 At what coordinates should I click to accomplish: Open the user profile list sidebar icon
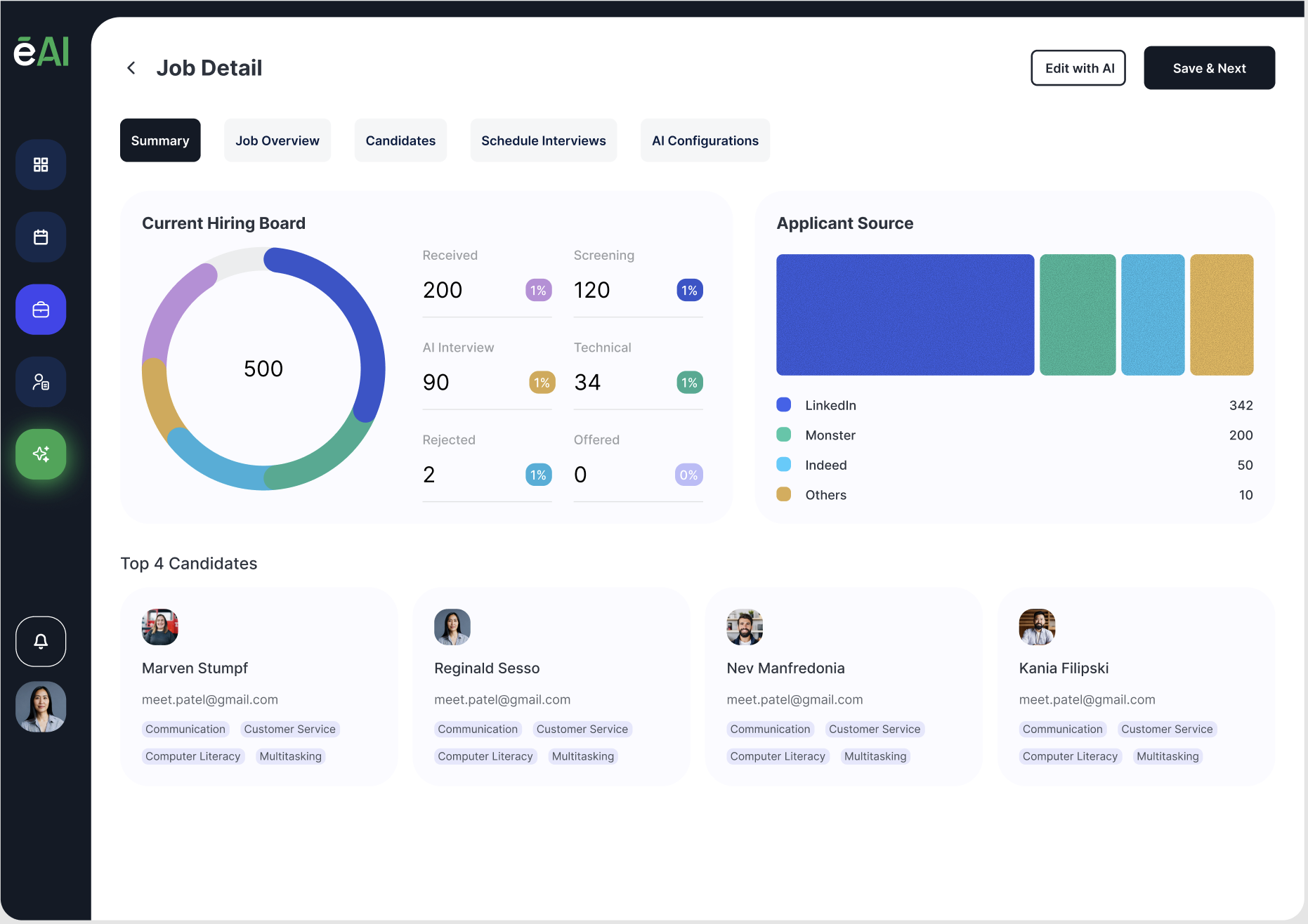[41, 382]
